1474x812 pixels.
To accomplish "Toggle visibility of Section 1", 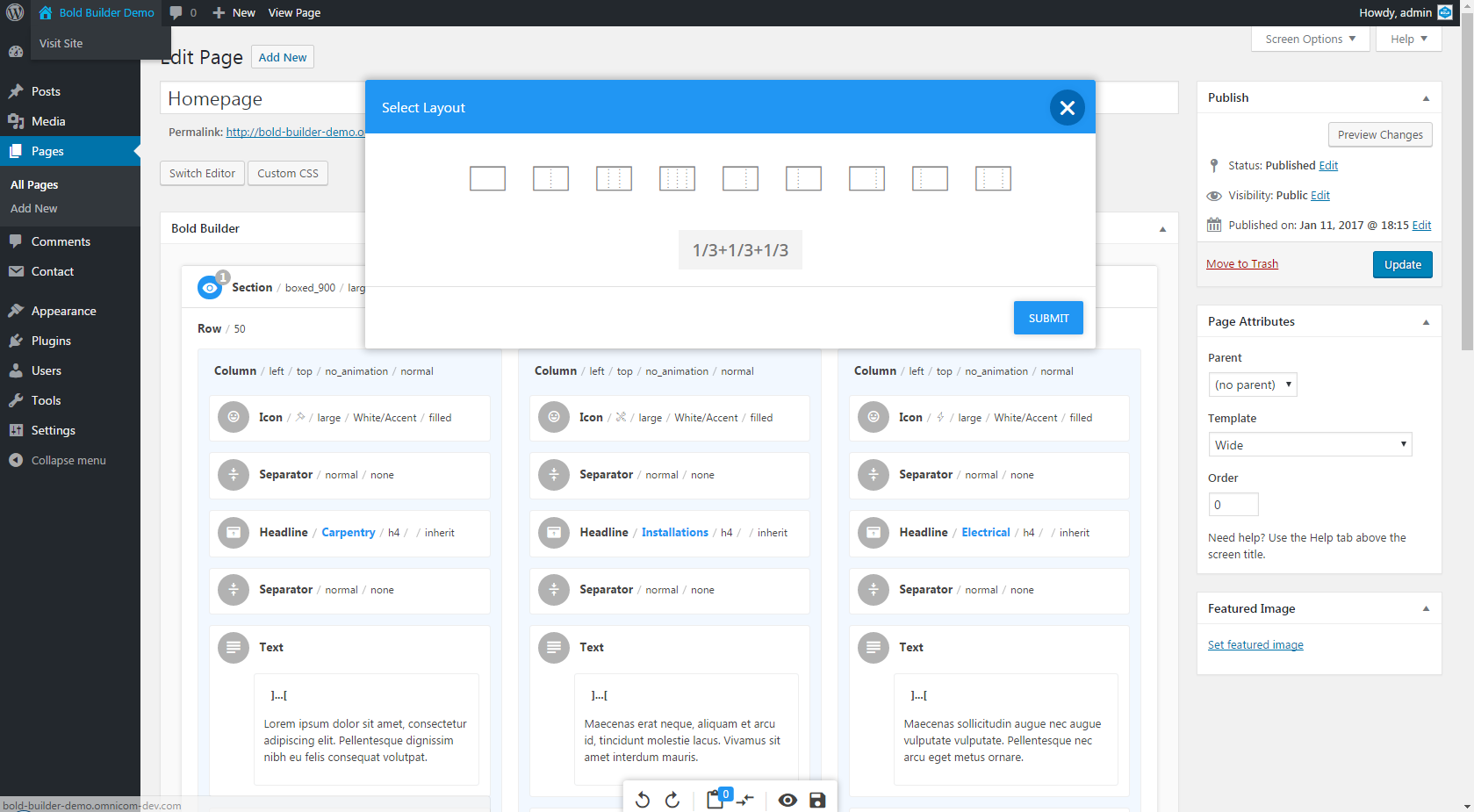I will tap(210, 287).
